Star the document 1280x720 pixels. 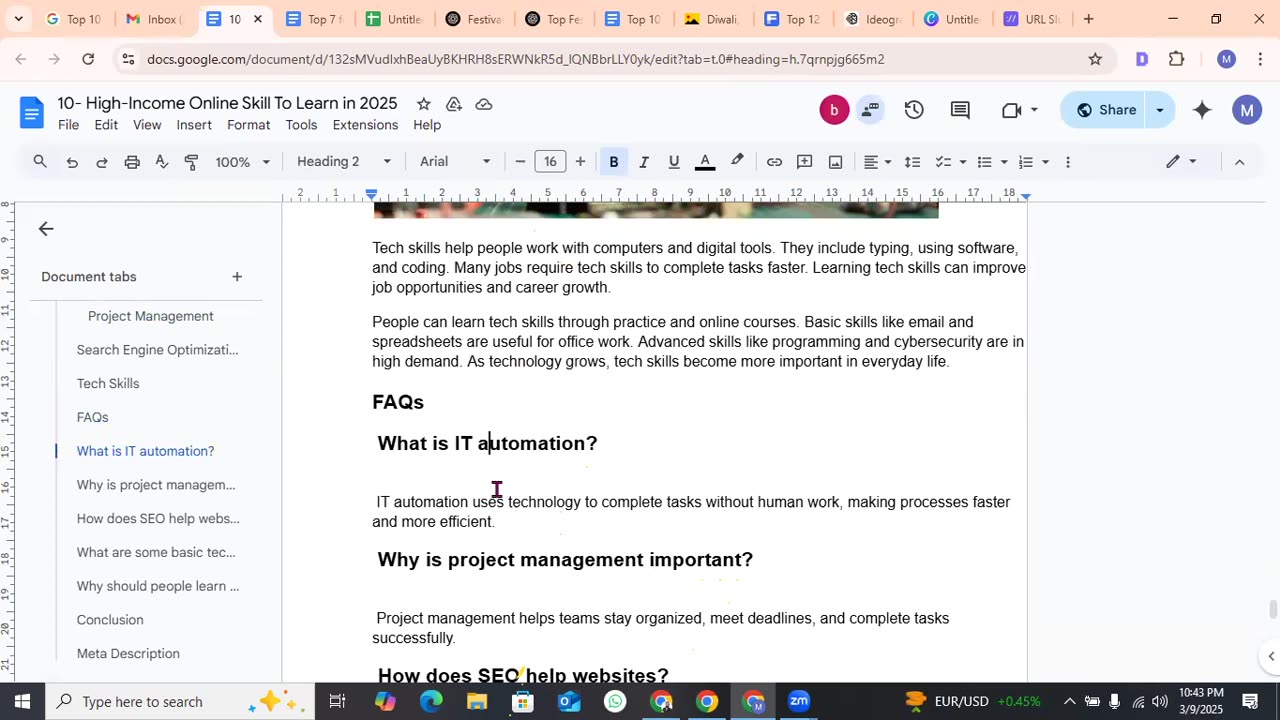click(x=424, y=104)
